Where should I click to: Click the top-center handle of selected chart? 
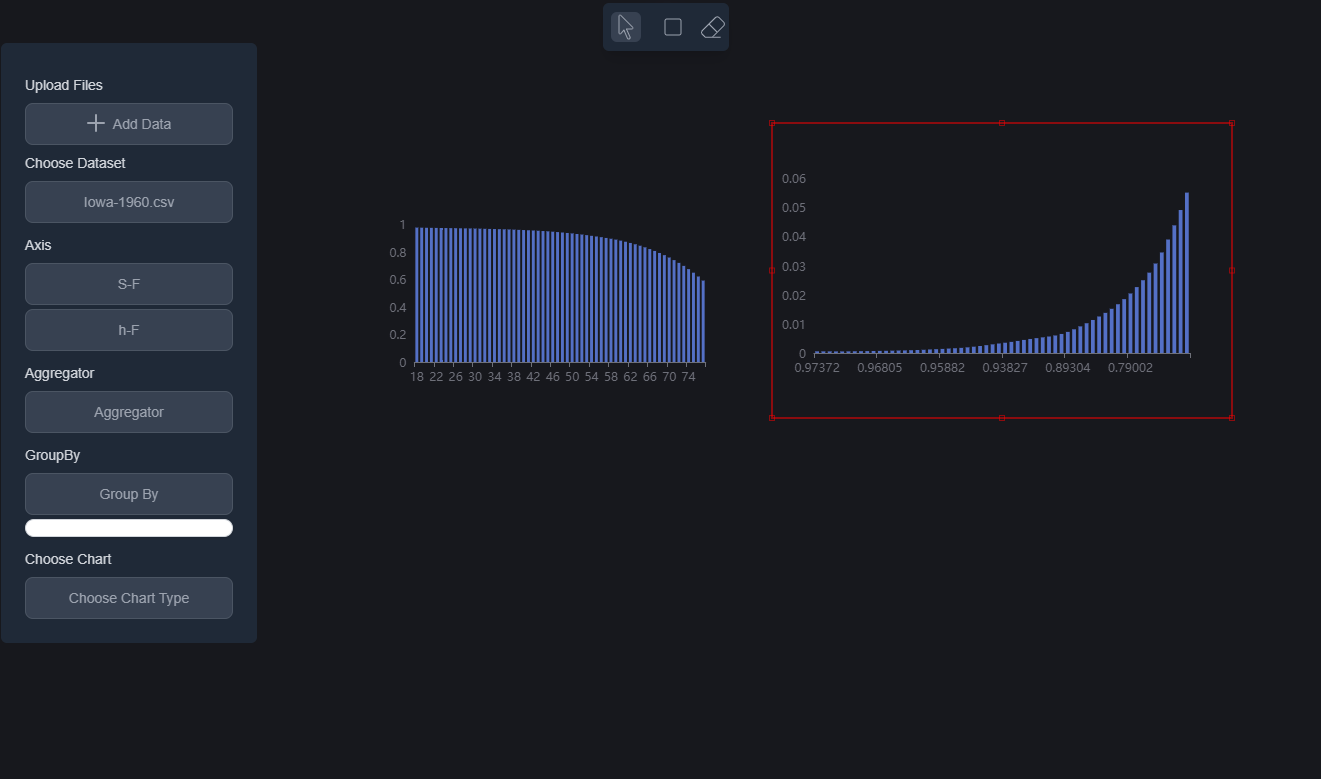tap(1002, 123)
